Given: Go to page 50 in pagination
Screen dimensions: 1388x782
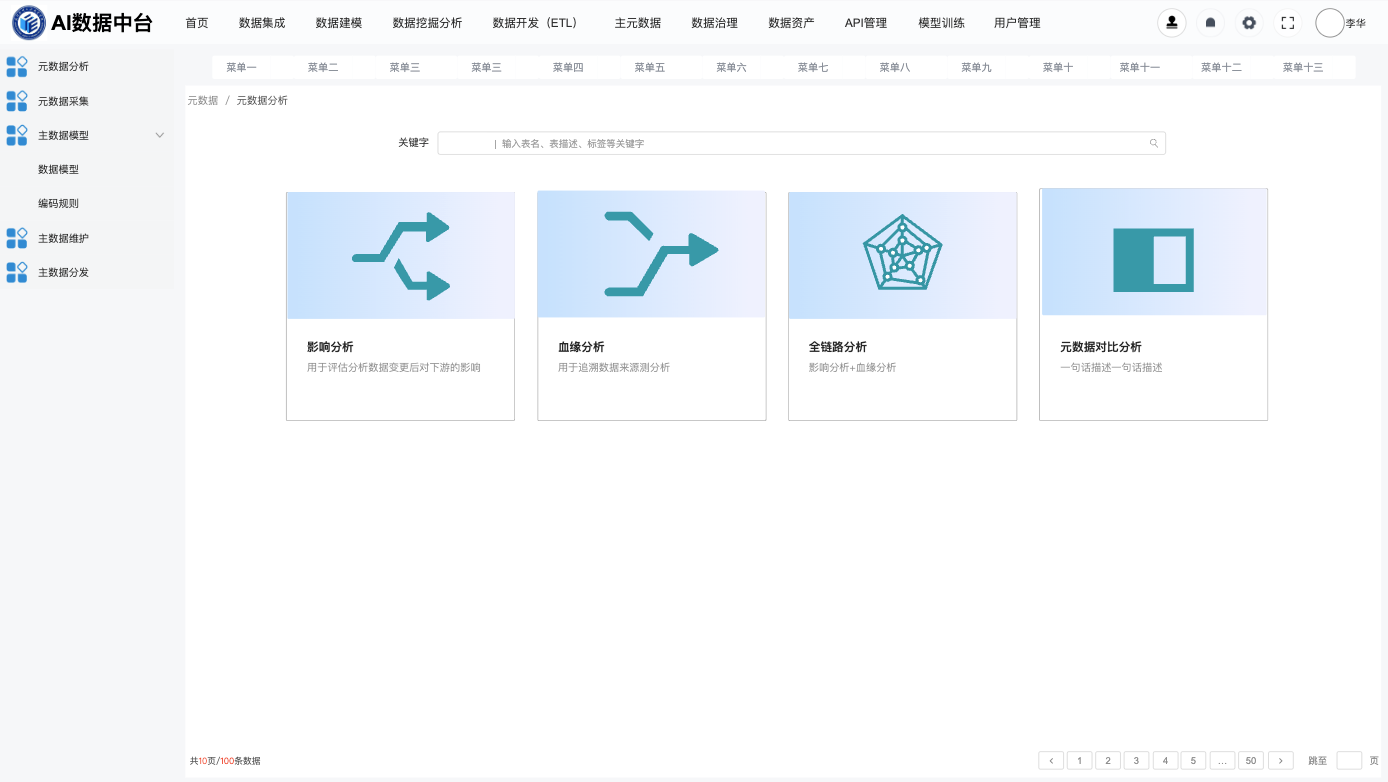Looking at the screenshot, I should click(x=1251, y=761).
